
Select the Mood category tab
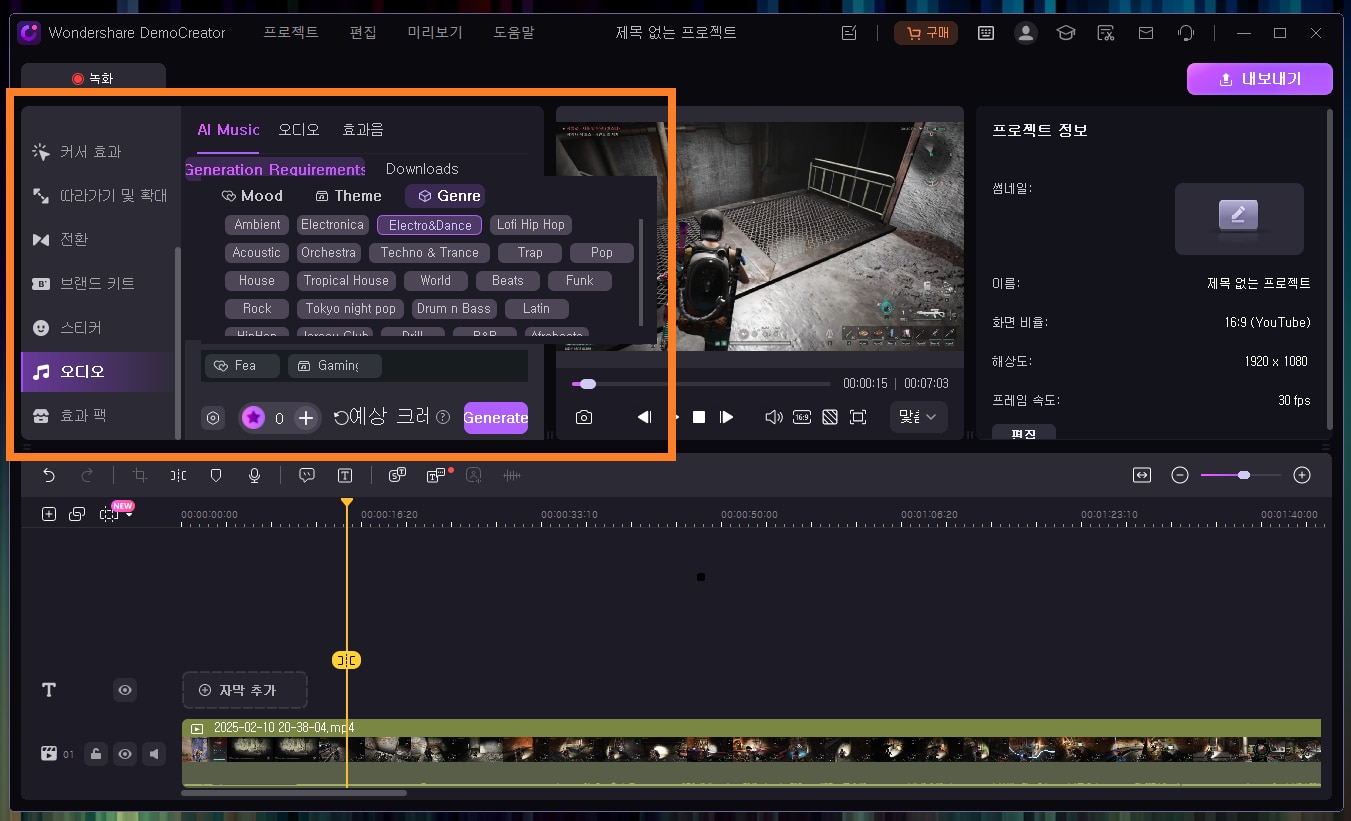[253, 196]
